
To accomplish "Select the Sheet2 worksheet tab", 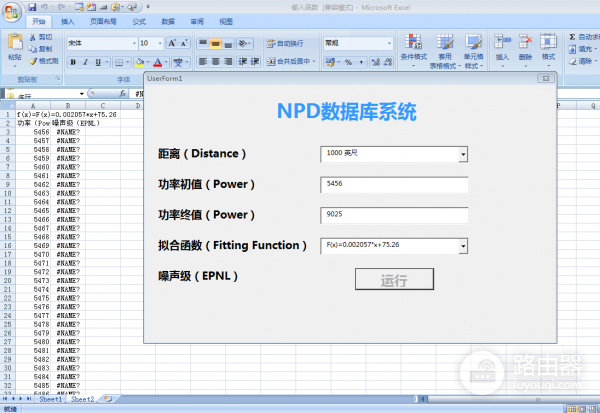I will point(82,399).
